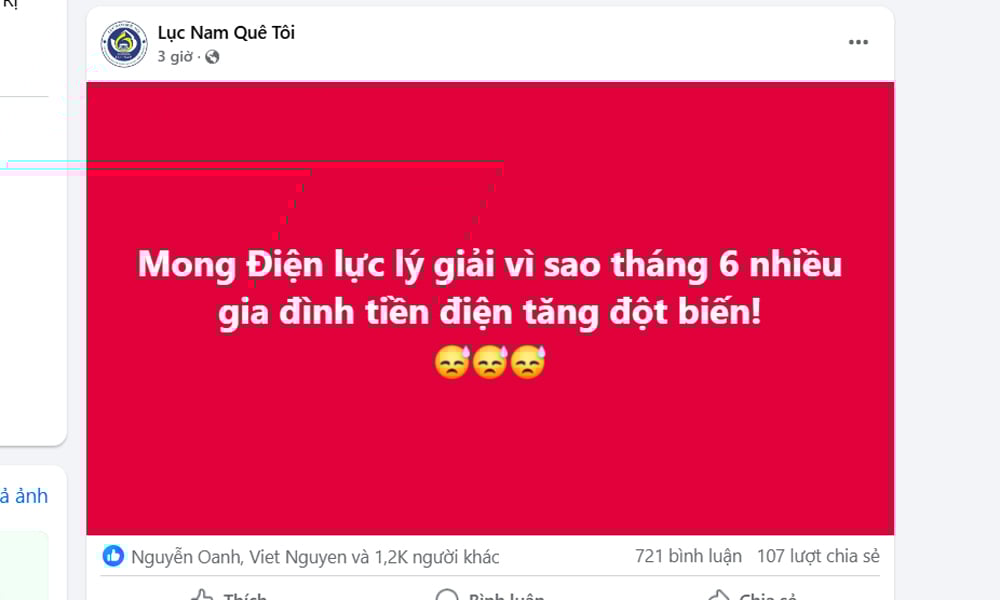1000x600 pixels.
Task: Open the '107 lượt chia sẻ' shares list
Action: point(818,556)
